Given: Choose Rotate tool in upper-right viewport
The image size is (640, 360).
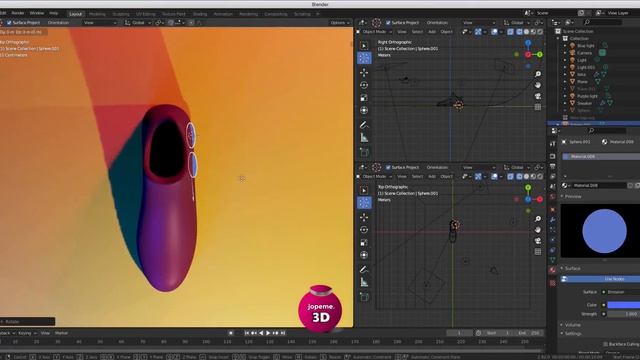Looking at the screenshot, I should (x=364, y=85).
